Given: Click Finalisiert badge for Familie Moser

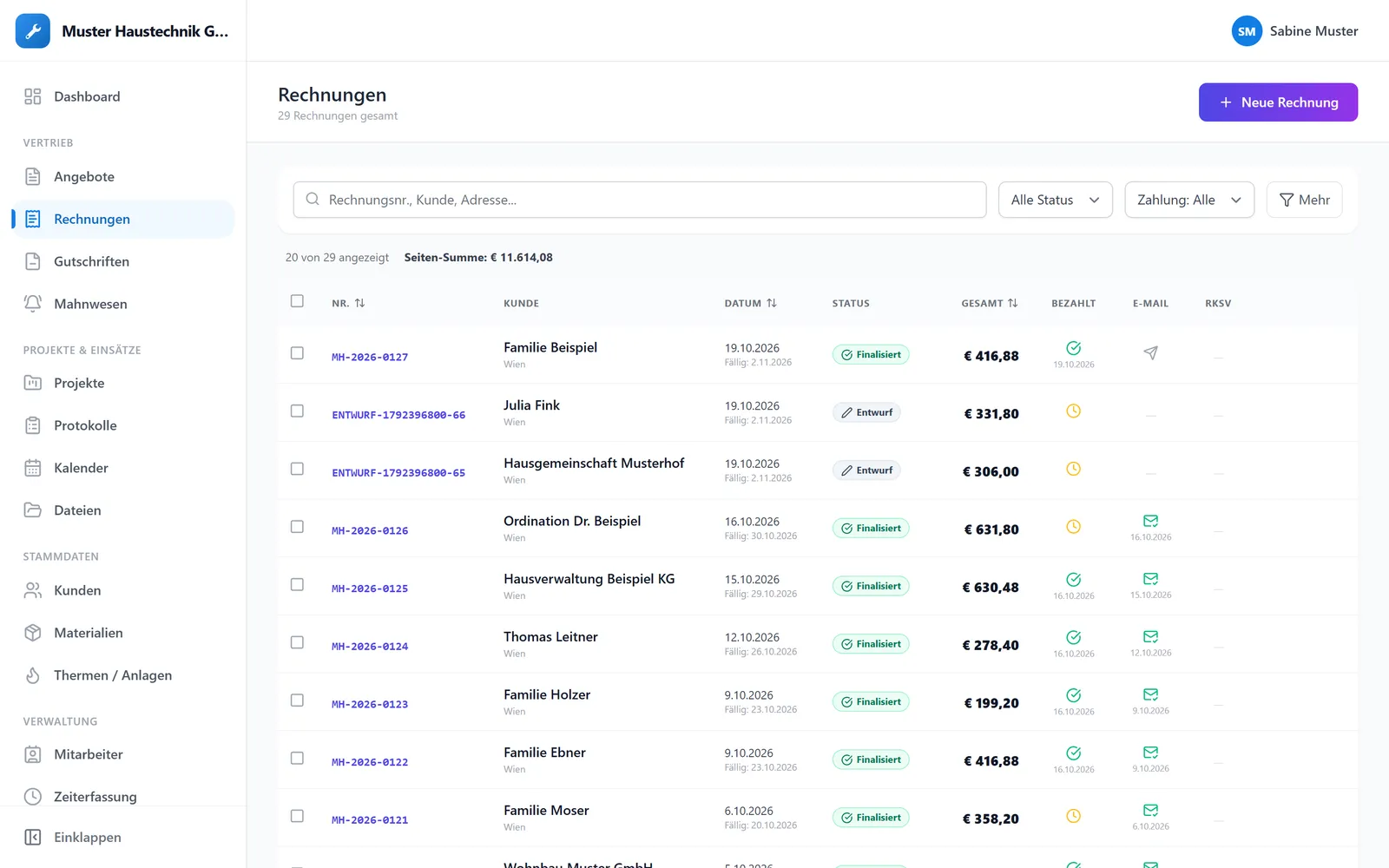Looking at the screenshot, I should [x=871, y=818].
